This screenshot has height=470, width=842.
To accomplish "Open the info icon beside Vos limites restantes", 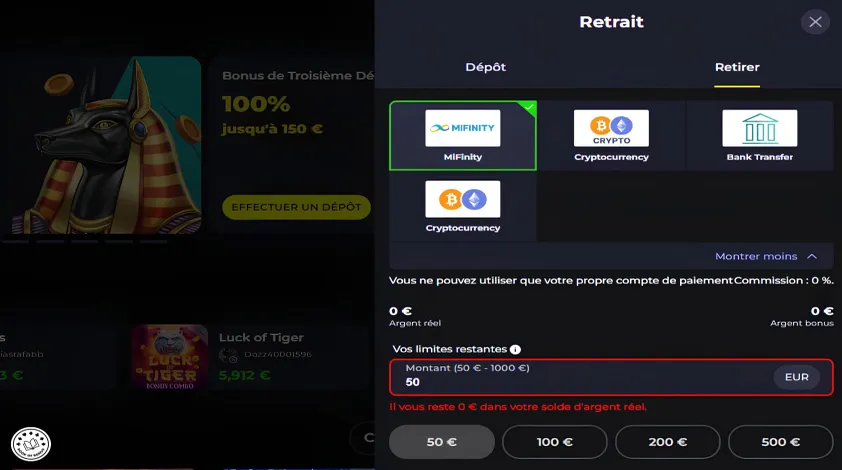I will click(515, 350).
